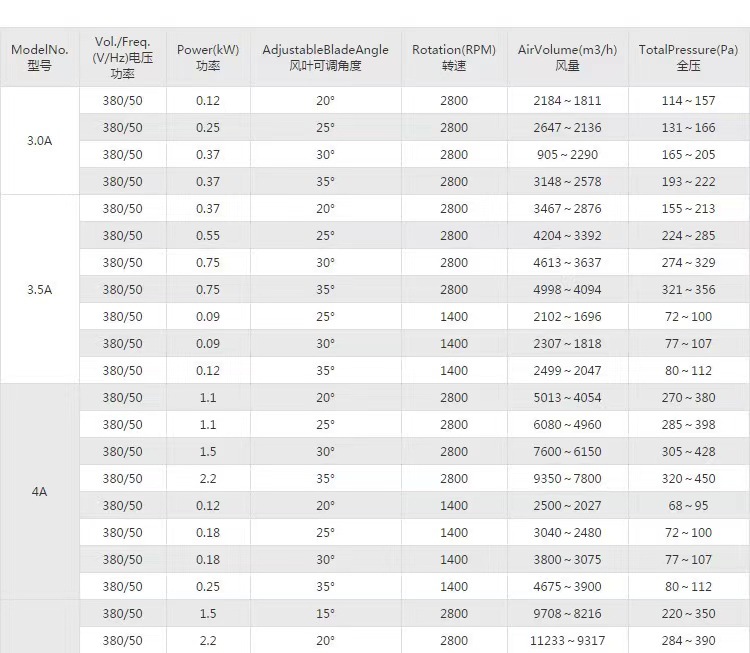This screenshot has width=750, height=653.
Task: Click the power value 2.2 in 4A rows
Action: pos(208,478)
